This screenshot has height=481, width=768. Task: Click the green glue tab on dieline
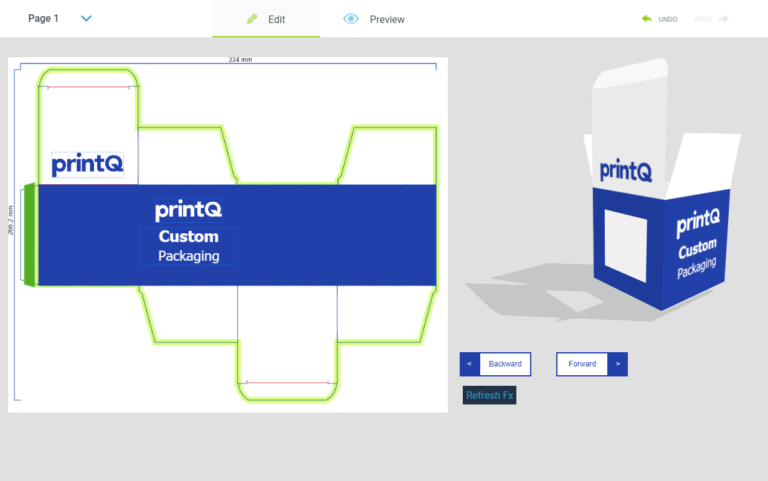point(29,235)
